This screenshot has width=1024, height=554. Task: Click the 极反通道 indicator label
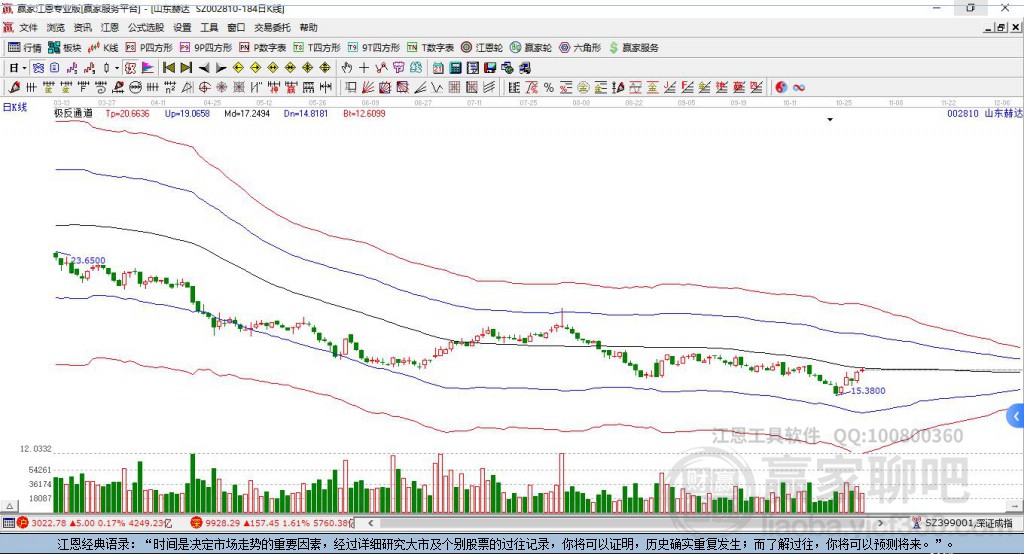point(73,114)
